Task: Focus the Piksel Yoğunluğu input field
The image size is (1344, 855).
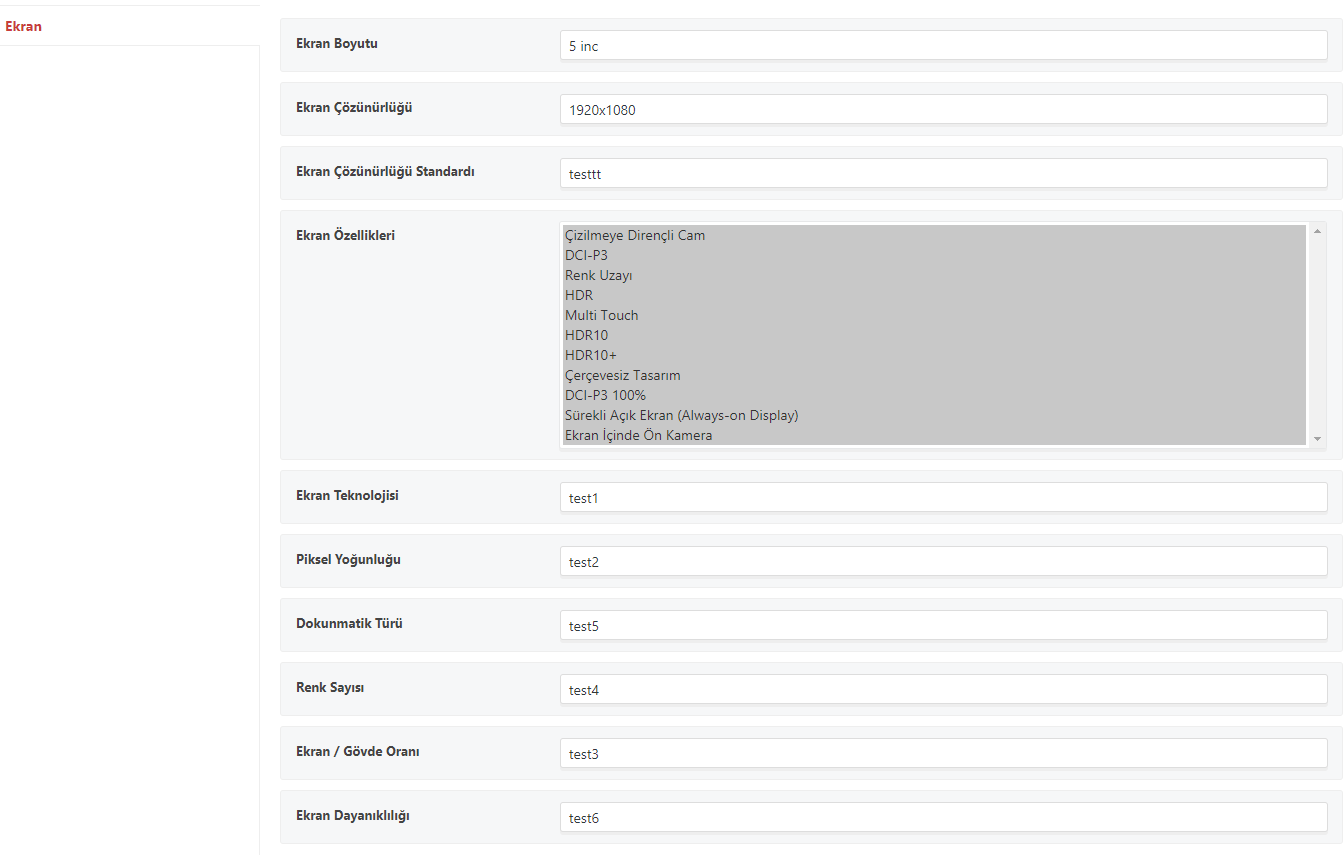Action: click(x=943, y=561)
